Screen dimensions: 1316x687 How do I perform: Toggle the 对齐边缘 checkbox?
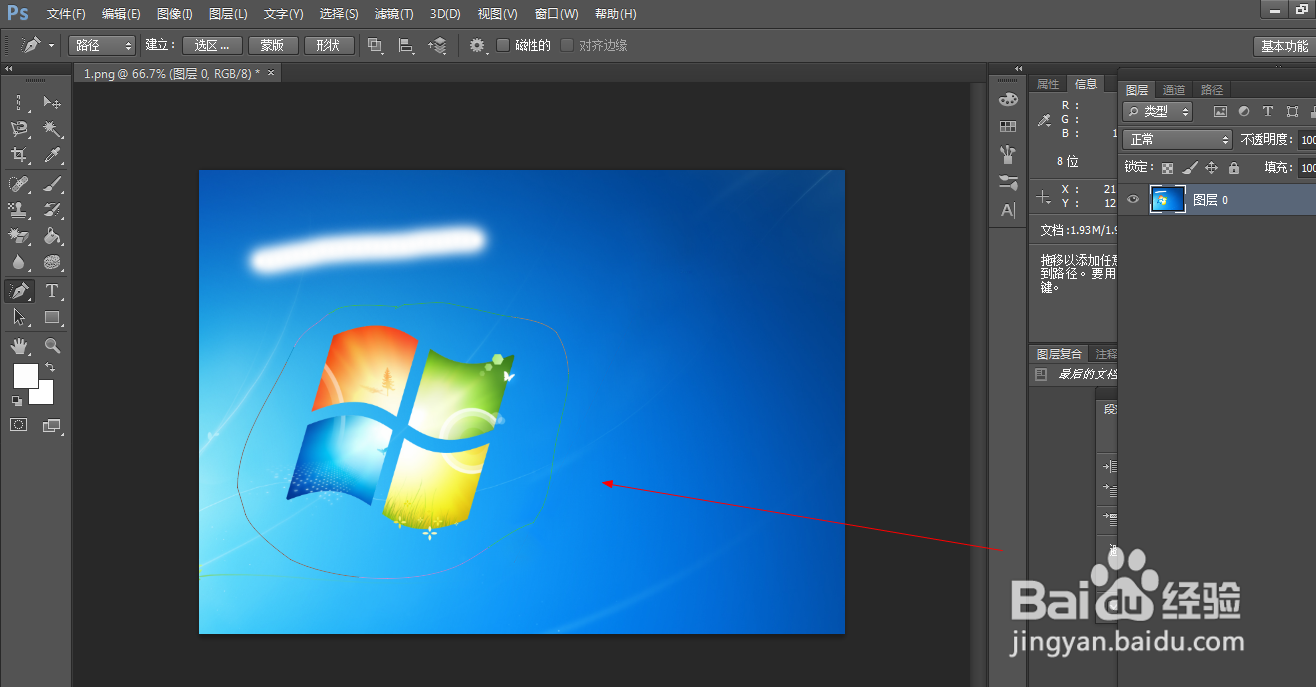(567, 45)
